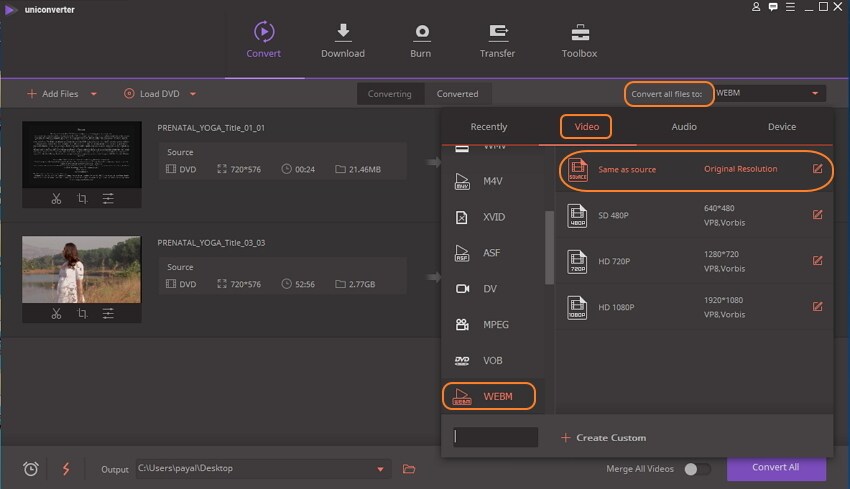Click the PRENATAL_YOGA_Title_03_03 file name

click(x=211, y=243)
